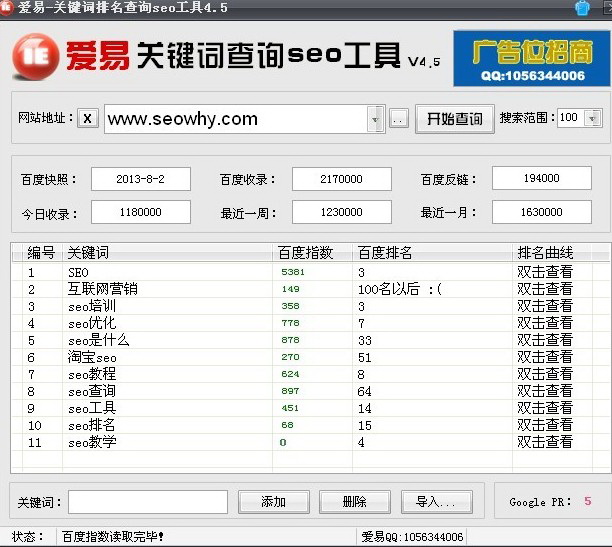Image resolution: width=612 pixels, height=547 pixels.
Task: Click the browse '..' button
Action: click(x=399, y=119)
